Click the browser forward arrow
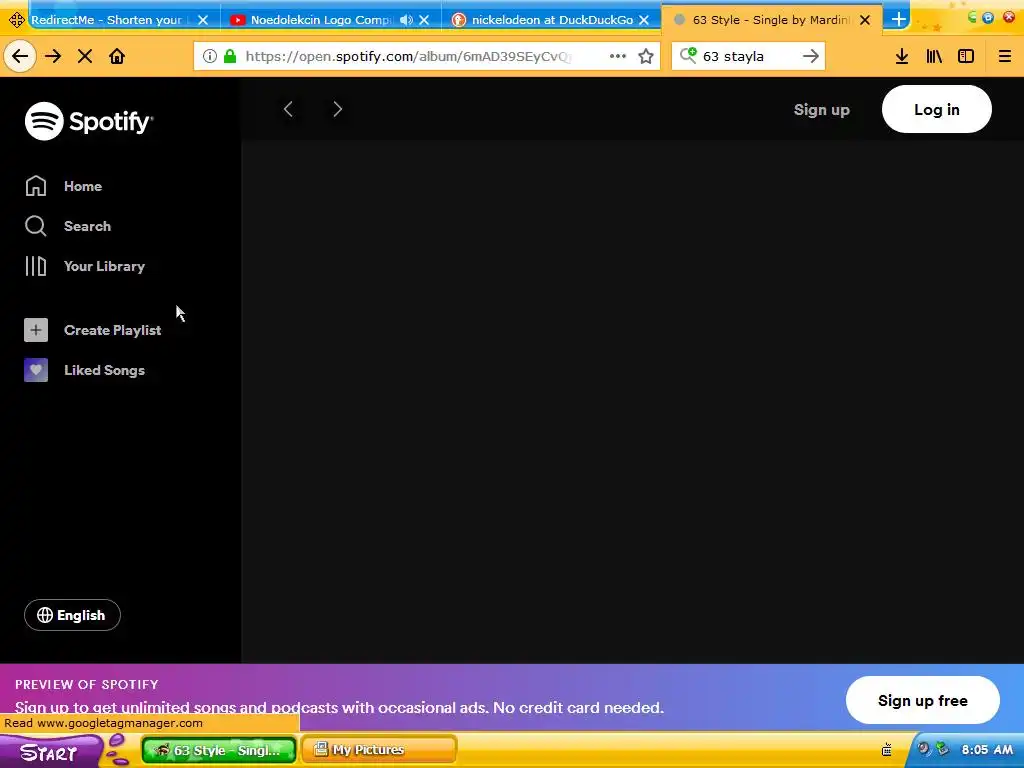The height and width of the screenshot is (768, 1024). pyautogui.click(x=53, y=56)
